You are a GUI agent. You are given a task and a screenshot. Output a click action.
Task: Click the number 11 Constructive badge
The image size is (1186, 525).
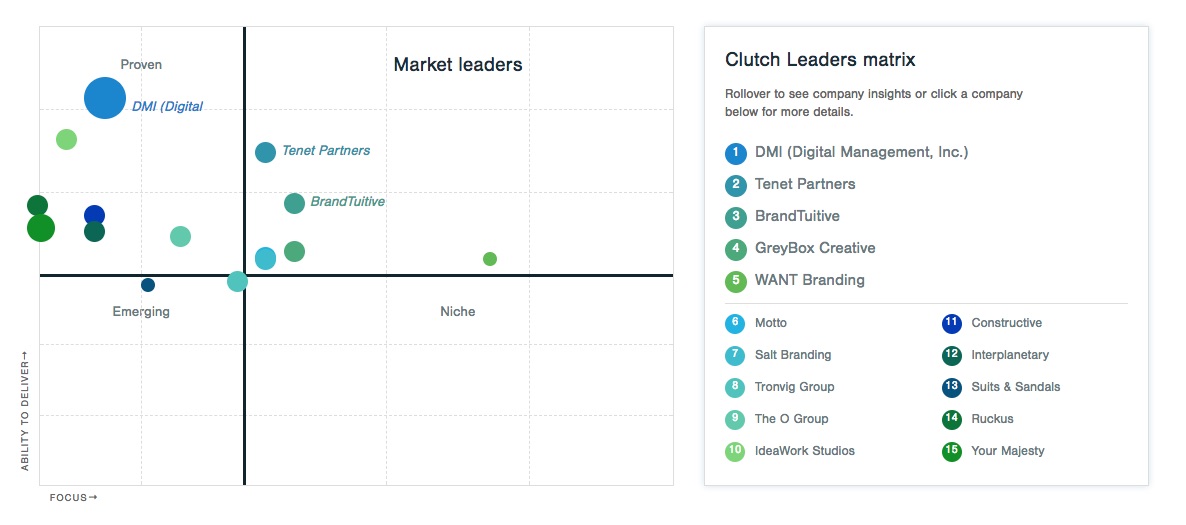[952, 323]
